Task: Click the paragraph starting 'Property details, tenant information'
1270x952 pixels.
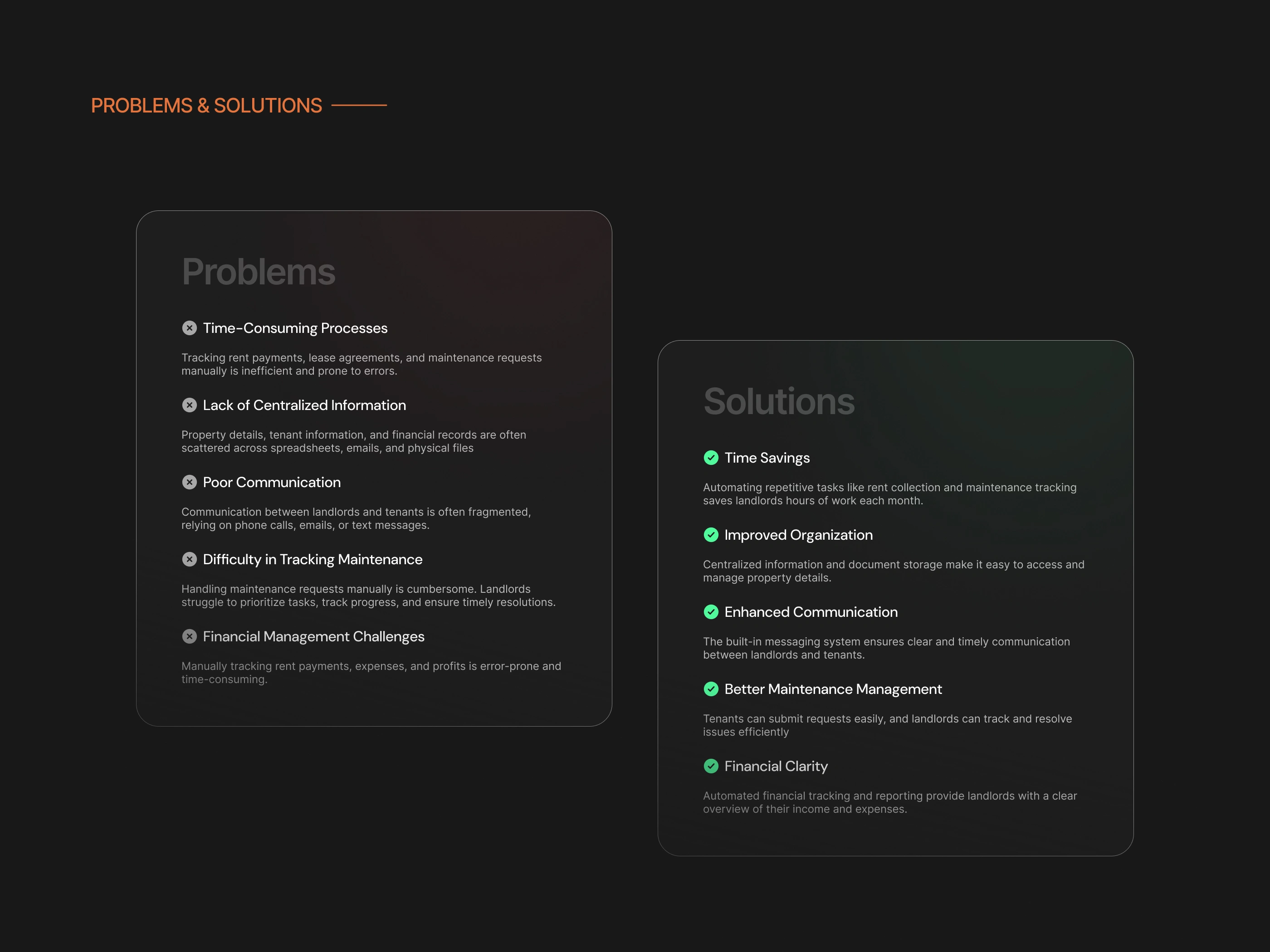Action: 354,441
